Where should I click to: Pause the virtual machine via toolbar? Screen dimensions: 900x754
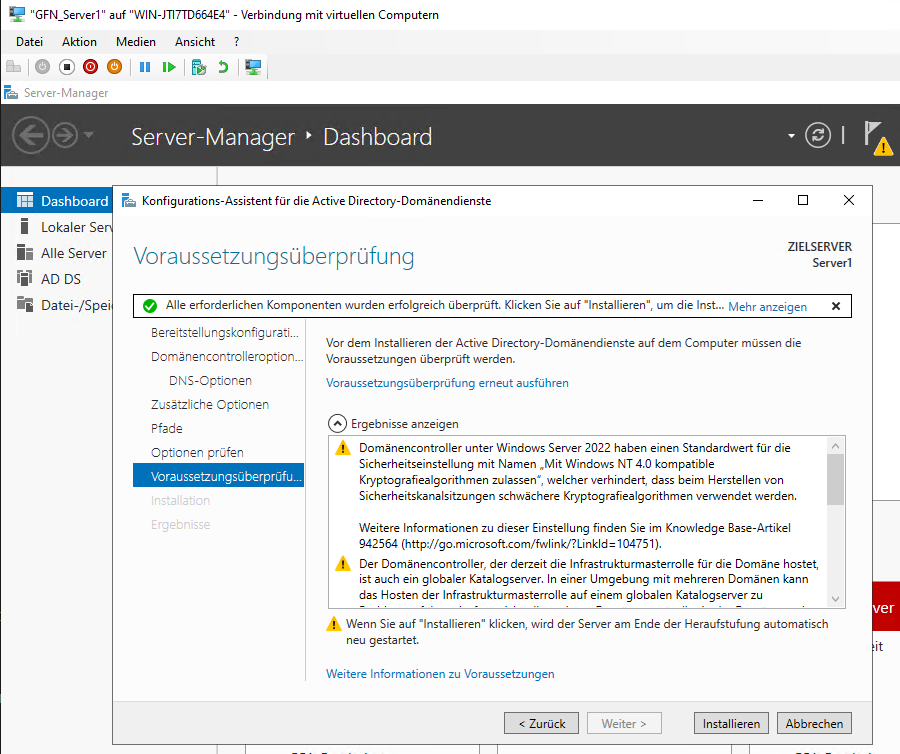click(x=145, y=67)
